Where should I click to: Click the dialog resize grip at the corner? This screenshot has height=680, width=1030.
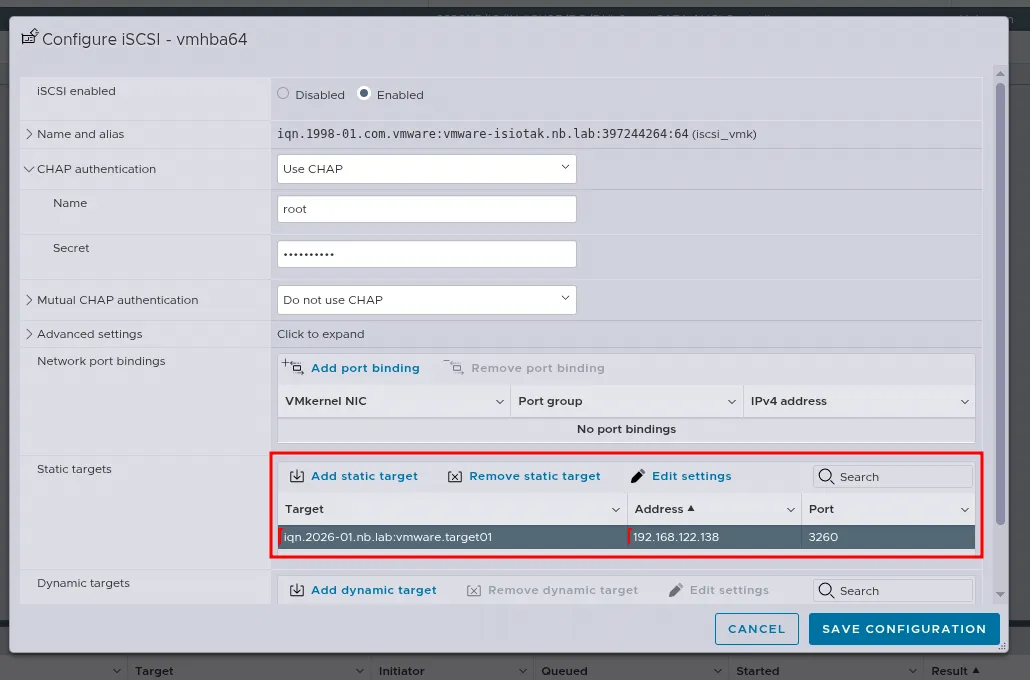(1002, 646)
